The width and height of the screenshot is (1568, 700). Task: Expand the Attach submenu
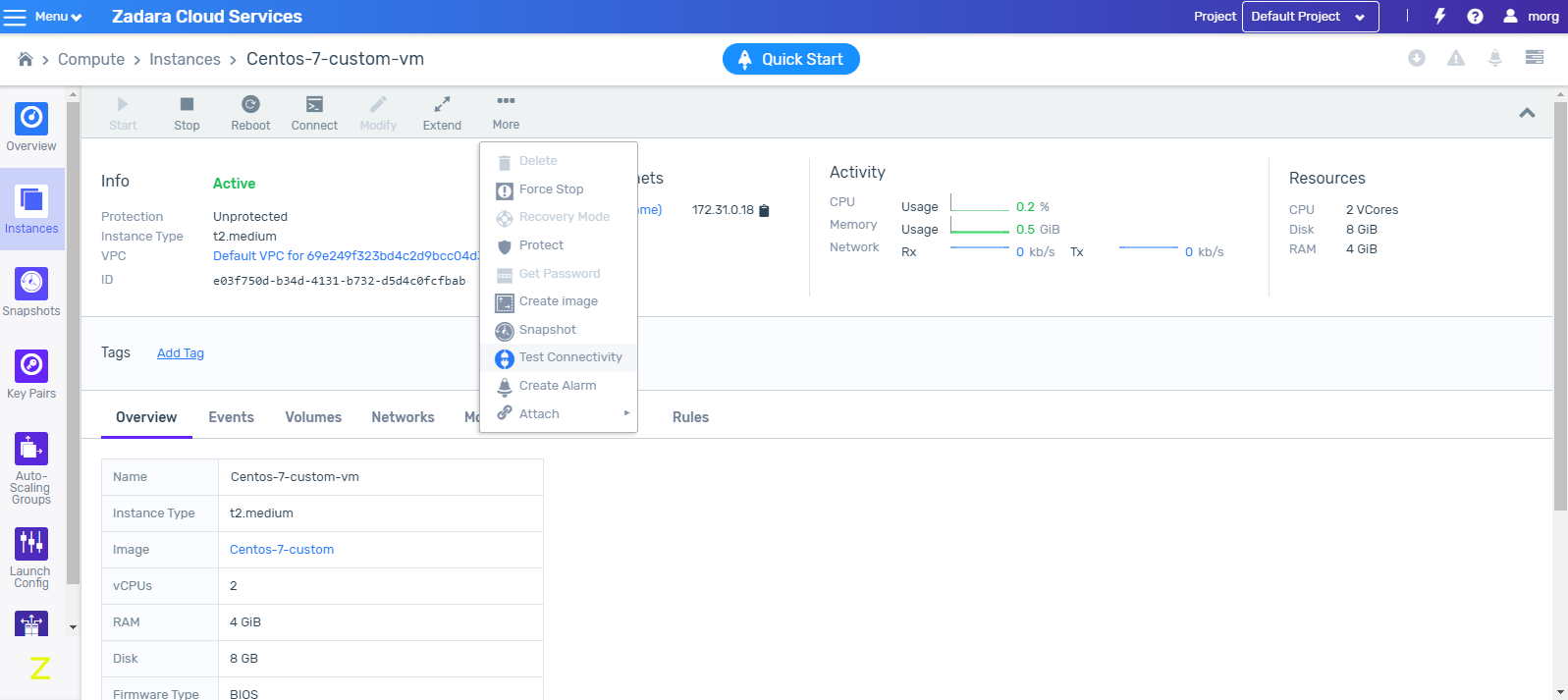tap(559, 414)
